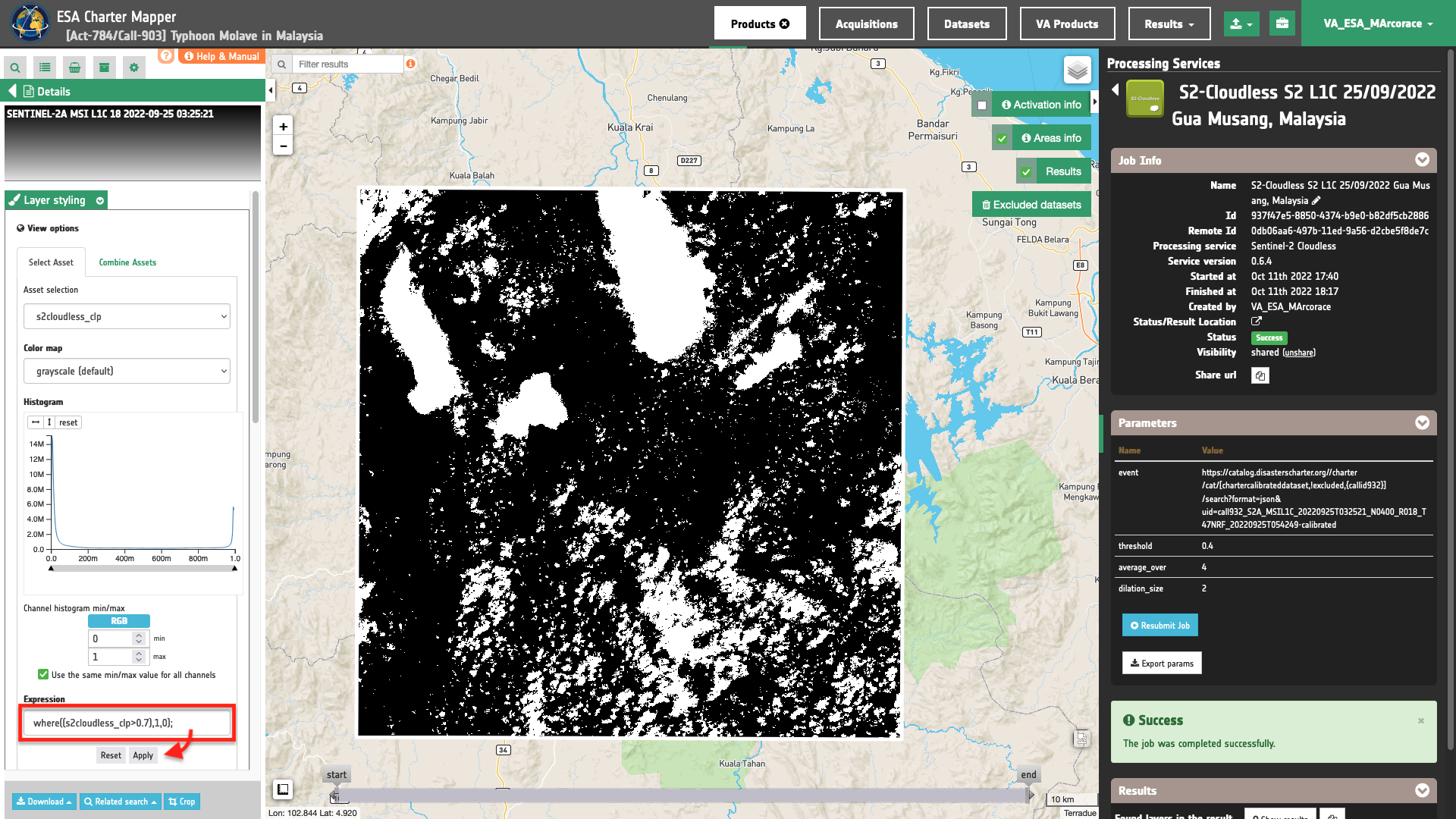Zoom in on the map
This screenshot has height=819, width=1456.
(x=283, y=127)
